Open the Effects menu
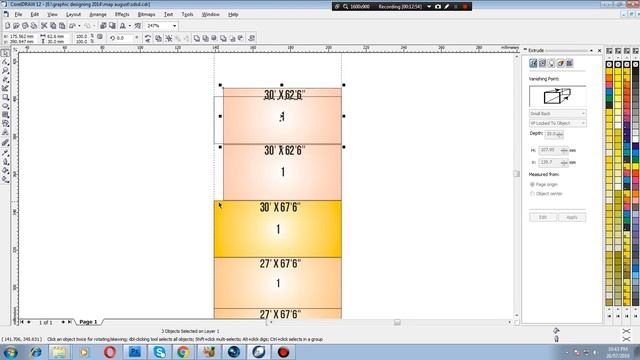The height and width of the screenshot is (360, 640). (122, 14)
